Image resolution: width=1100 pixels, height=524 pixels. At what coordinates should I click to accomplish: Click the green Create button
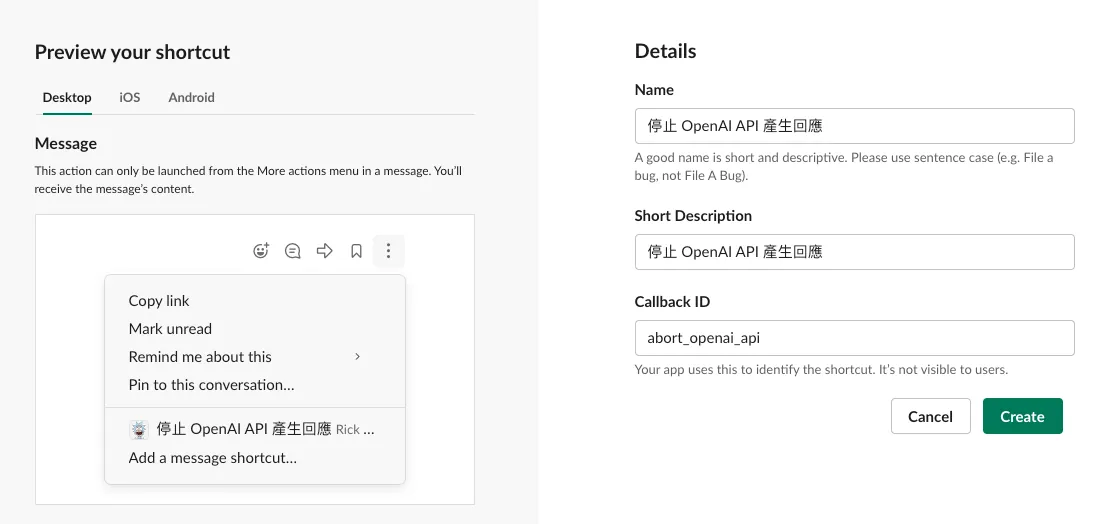tap(1022, 416)
